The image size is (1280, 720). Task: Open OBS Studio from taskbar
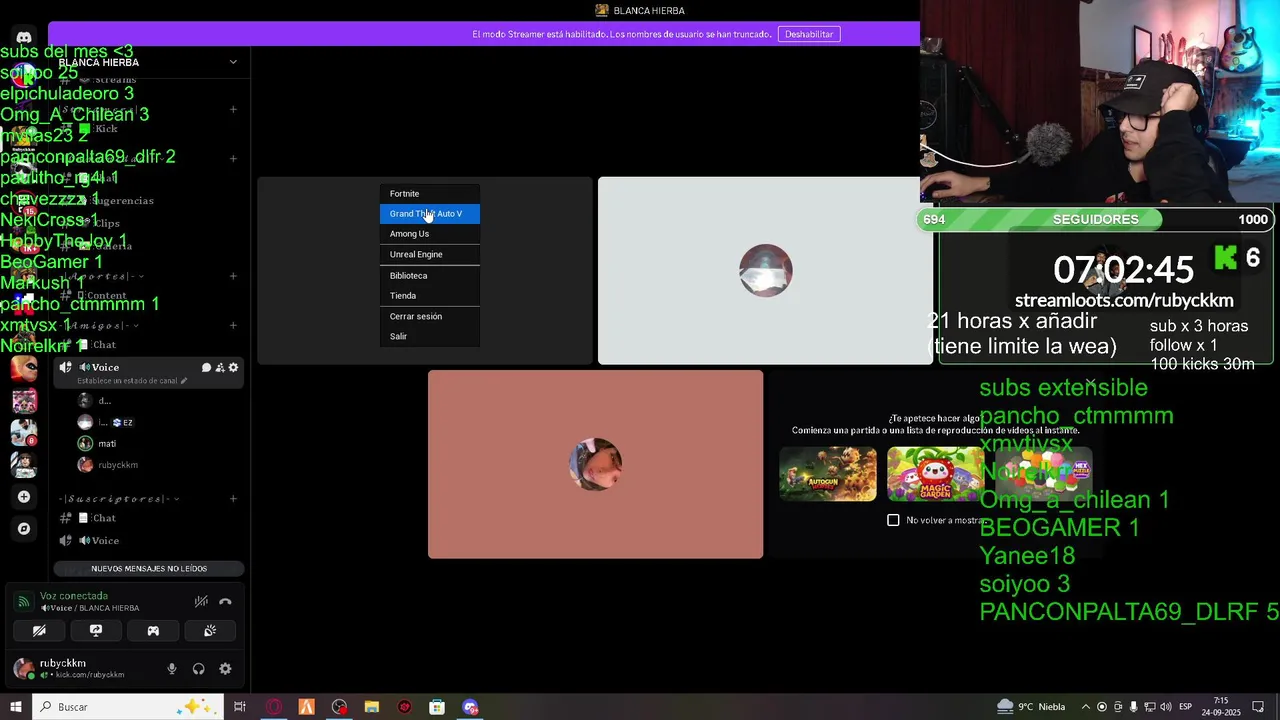[339, 707]
